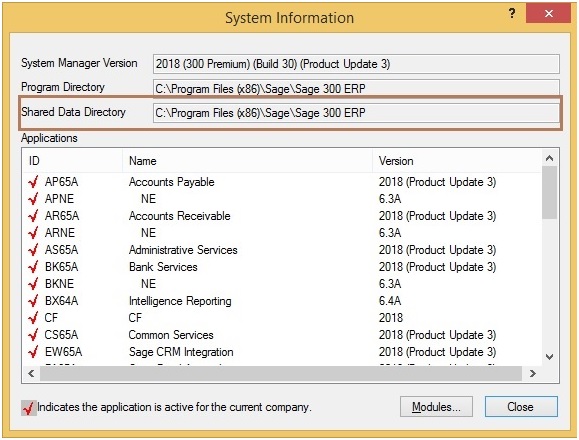
Task: Select the APNE row ID
Action: click(x=59, y=199)
